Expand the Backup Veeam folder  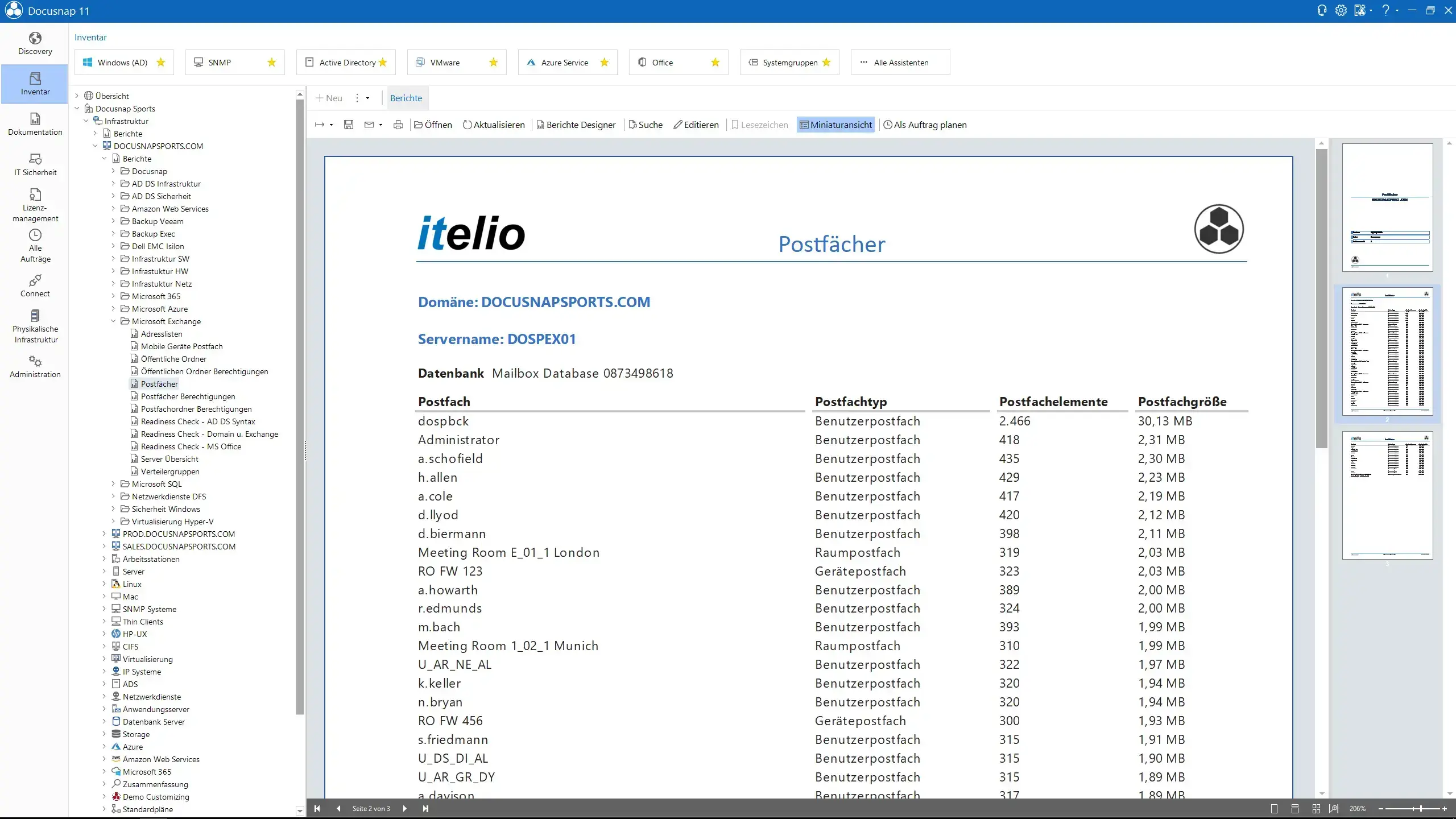pyautogui.click(x=113, y=221)
